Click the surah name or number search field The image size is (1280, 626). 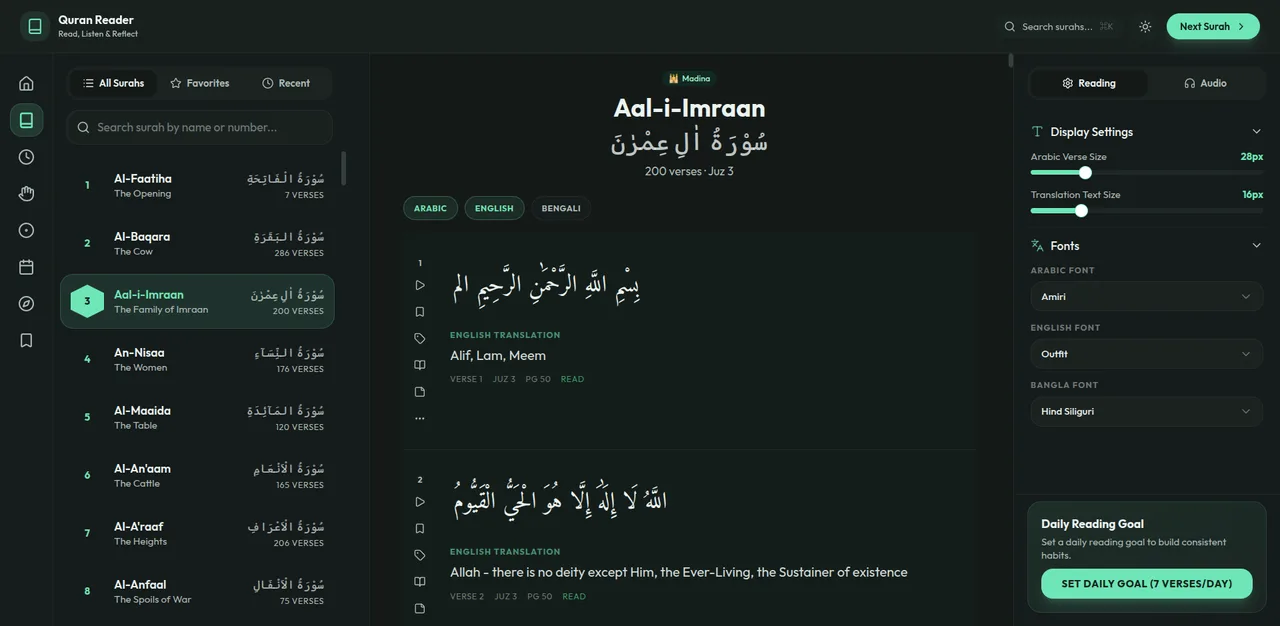pyautogui.click(x=200, y=127)
